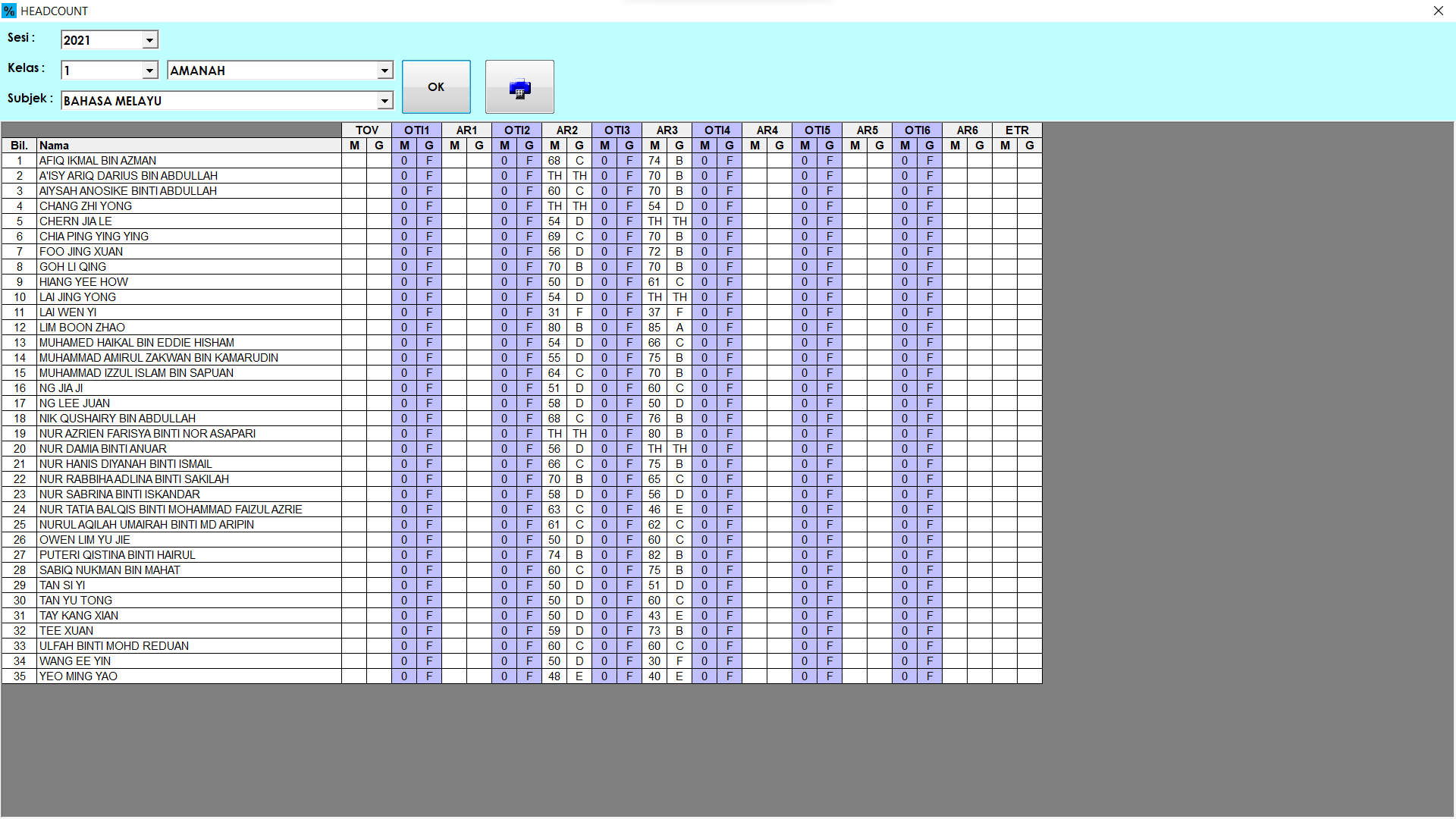Close the HEADCOUNT window
Screen dimensions: 1456x819
coord(1438,11)
